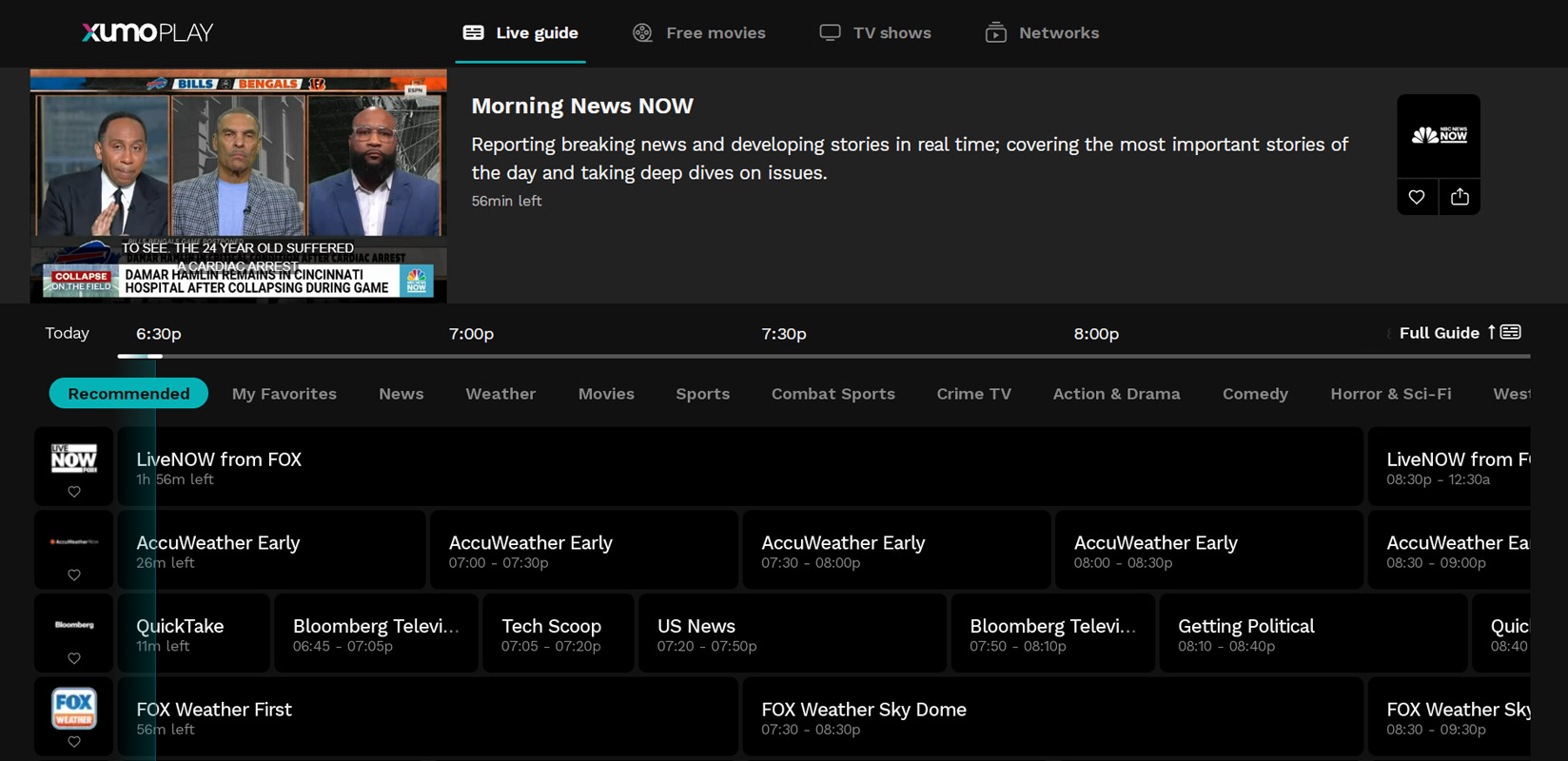Open LiveNOW from FOX 08:30p program
Screen dimensions: 1568x761
(1449, 467)
